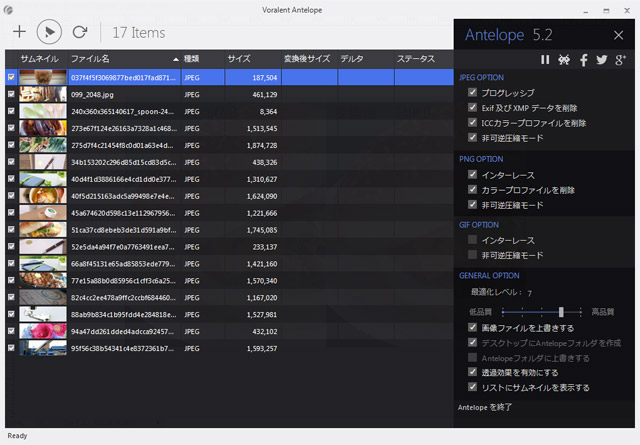Select file 275d7f4c21454f8c0d01a63e4d
The image size is (640, 445).
(122, 145)
